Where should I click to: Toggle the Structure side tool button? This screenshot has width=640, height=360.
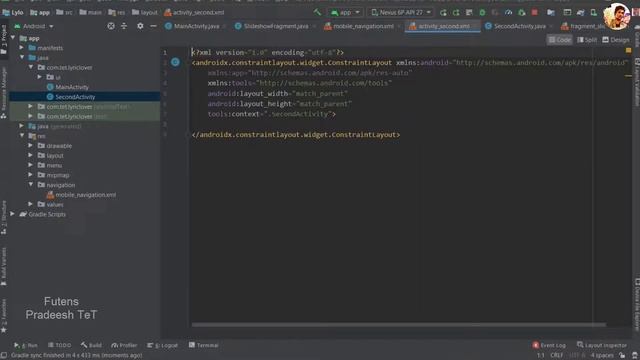[4, 218]
